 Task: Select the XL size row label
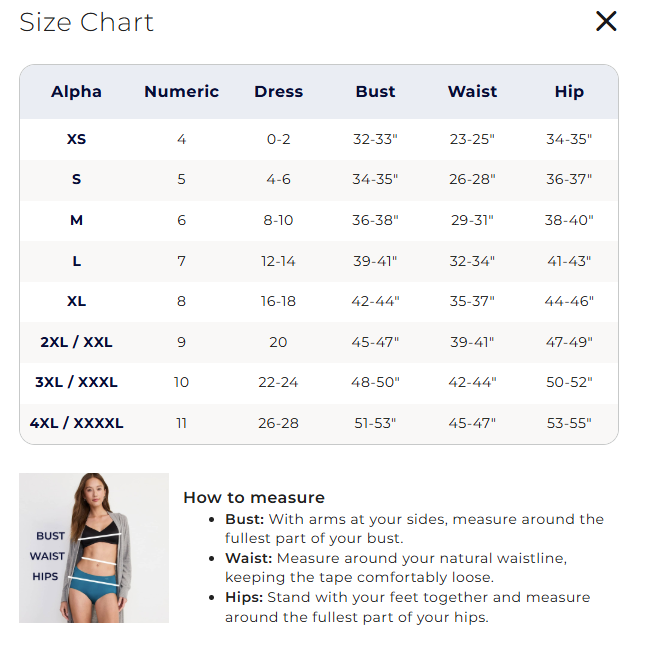point(77,301)
